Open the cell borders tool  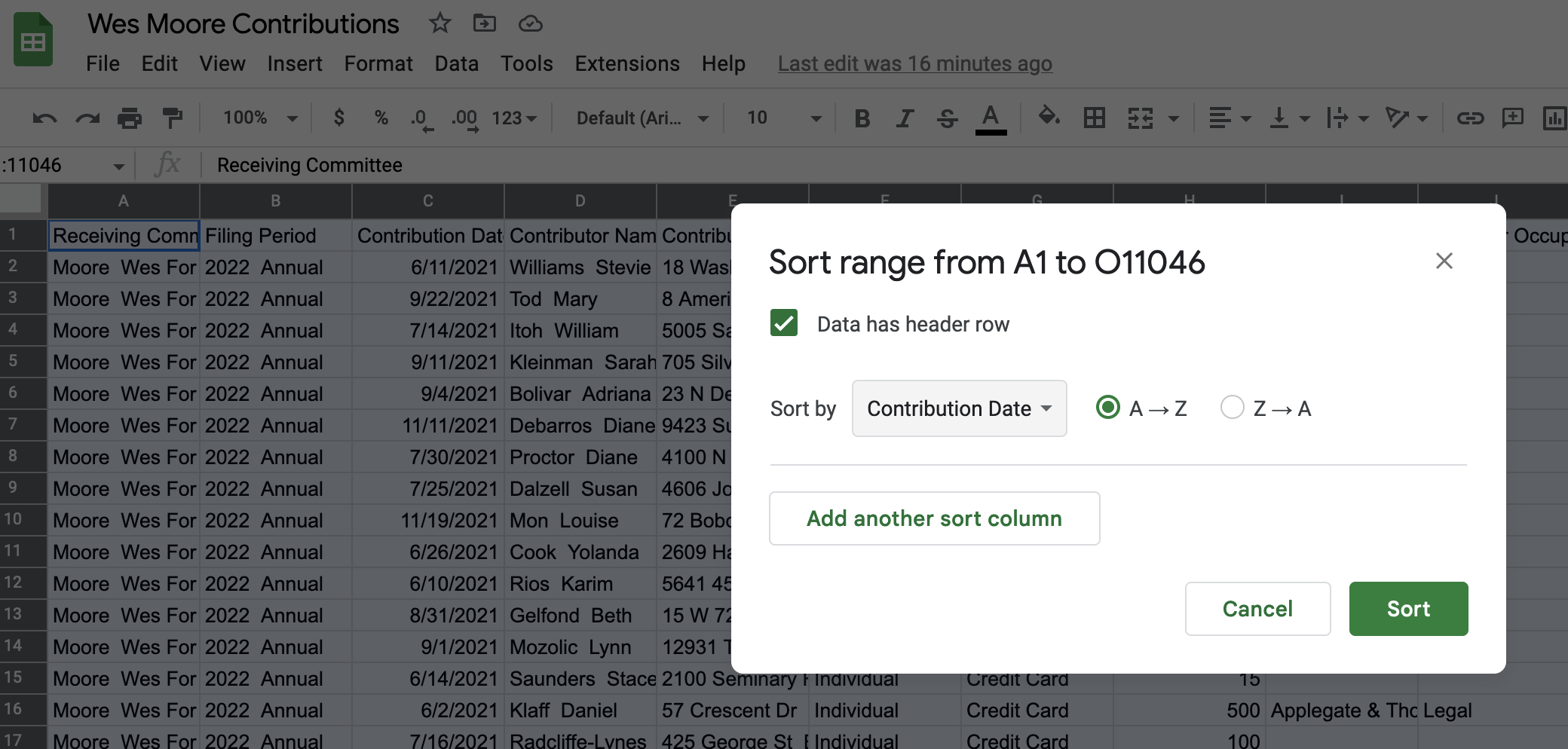tap(1095, 118)
